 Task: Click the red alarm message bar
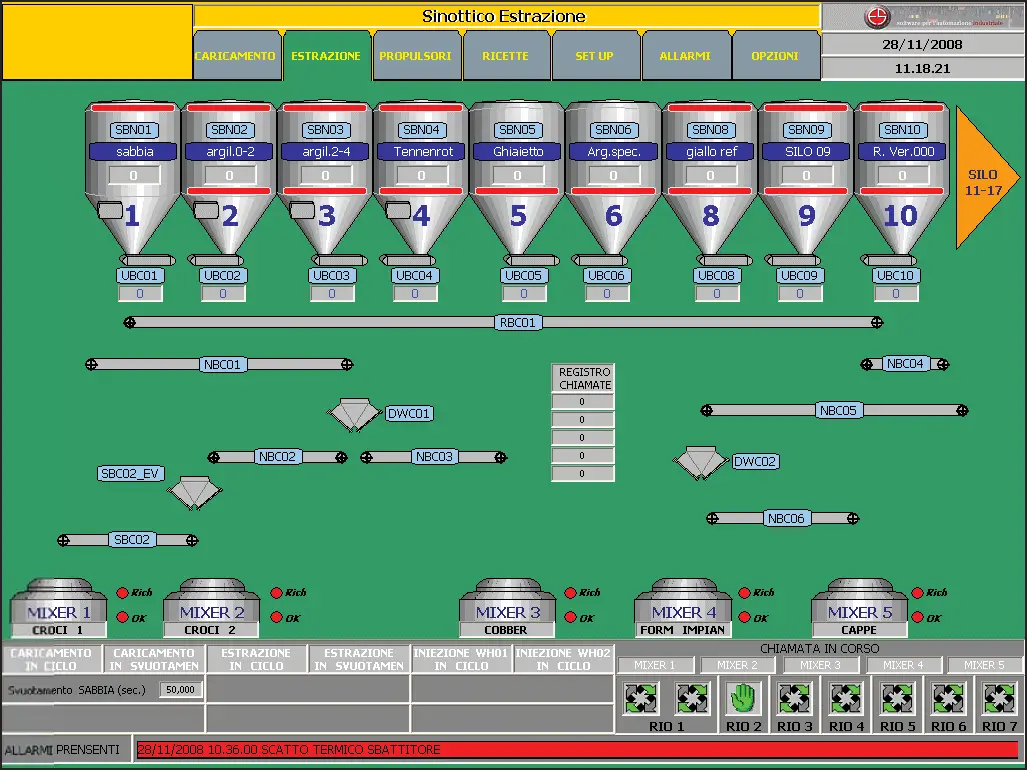click(576, 749)
